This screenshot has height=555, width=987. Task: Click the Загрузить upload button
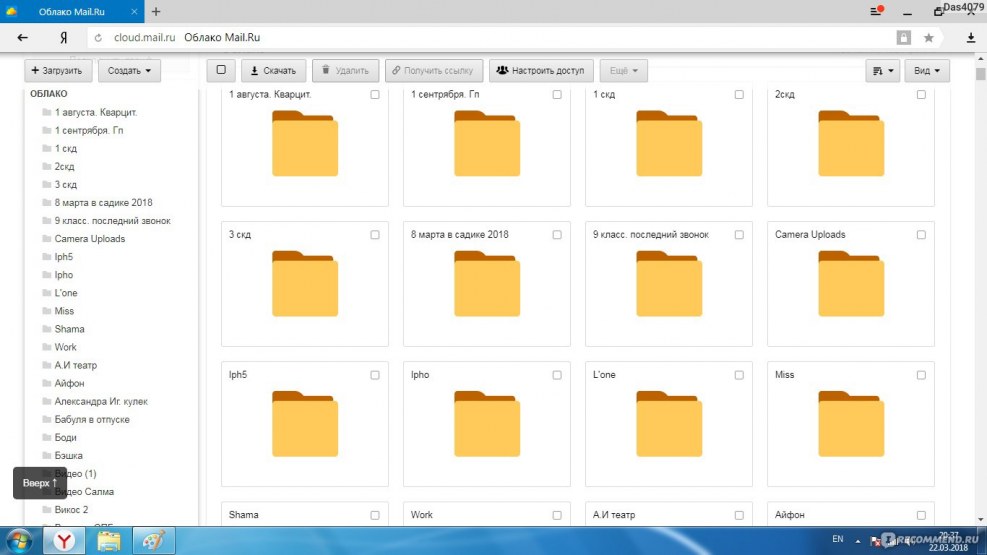click(59, 71)
